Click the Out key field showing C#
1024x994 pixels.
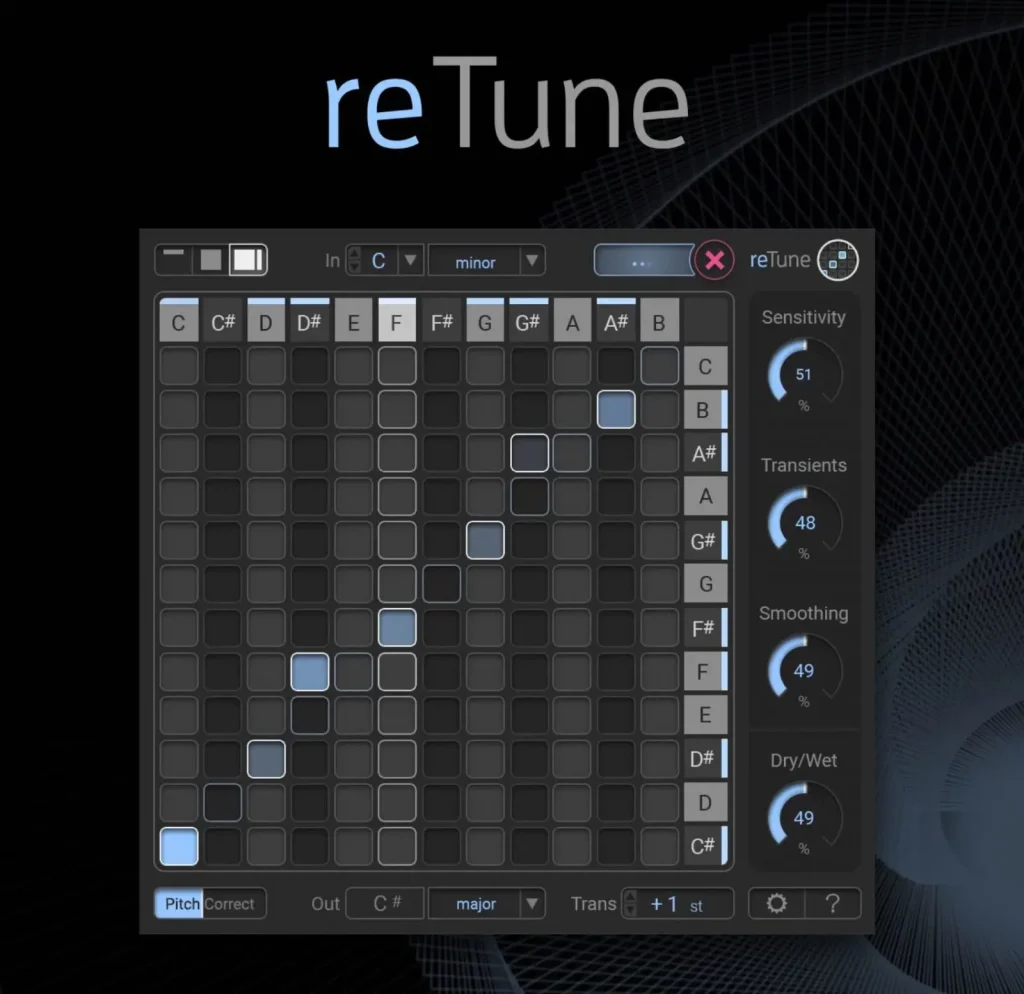385,903
